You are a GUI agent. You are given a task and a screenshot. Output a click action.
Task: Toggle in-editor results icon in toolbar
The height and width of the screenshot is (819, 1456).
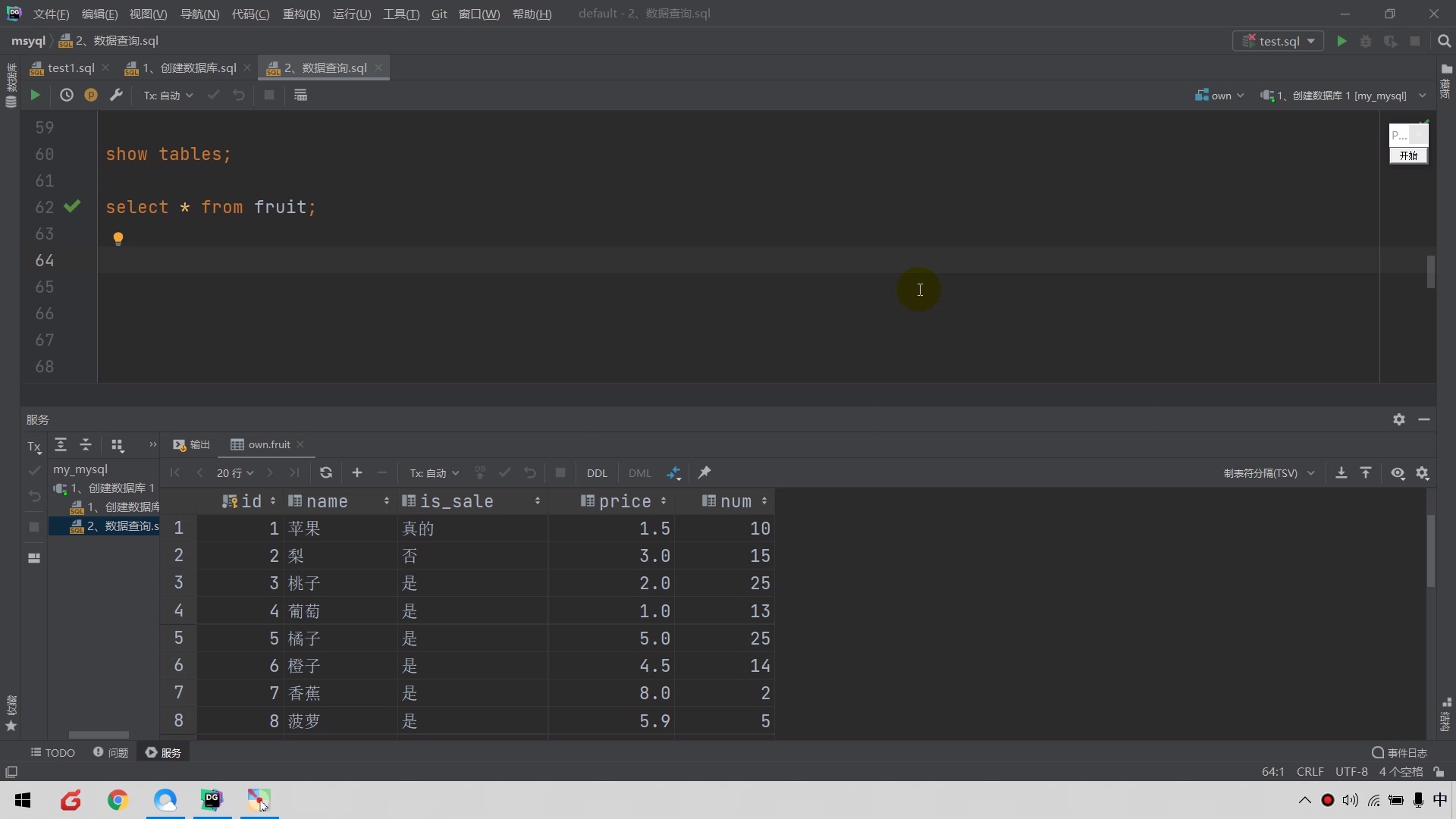pyautogui.click(x=301, y=95)
